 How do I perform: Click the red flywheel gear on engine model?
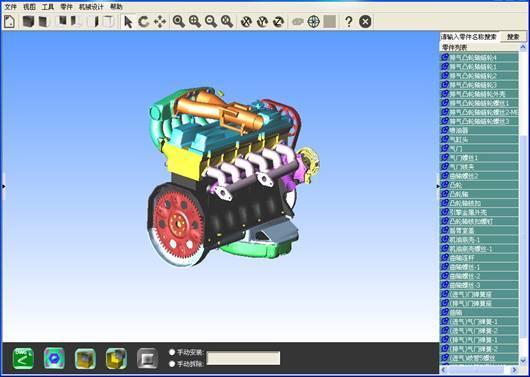click(x=177, y=224)
